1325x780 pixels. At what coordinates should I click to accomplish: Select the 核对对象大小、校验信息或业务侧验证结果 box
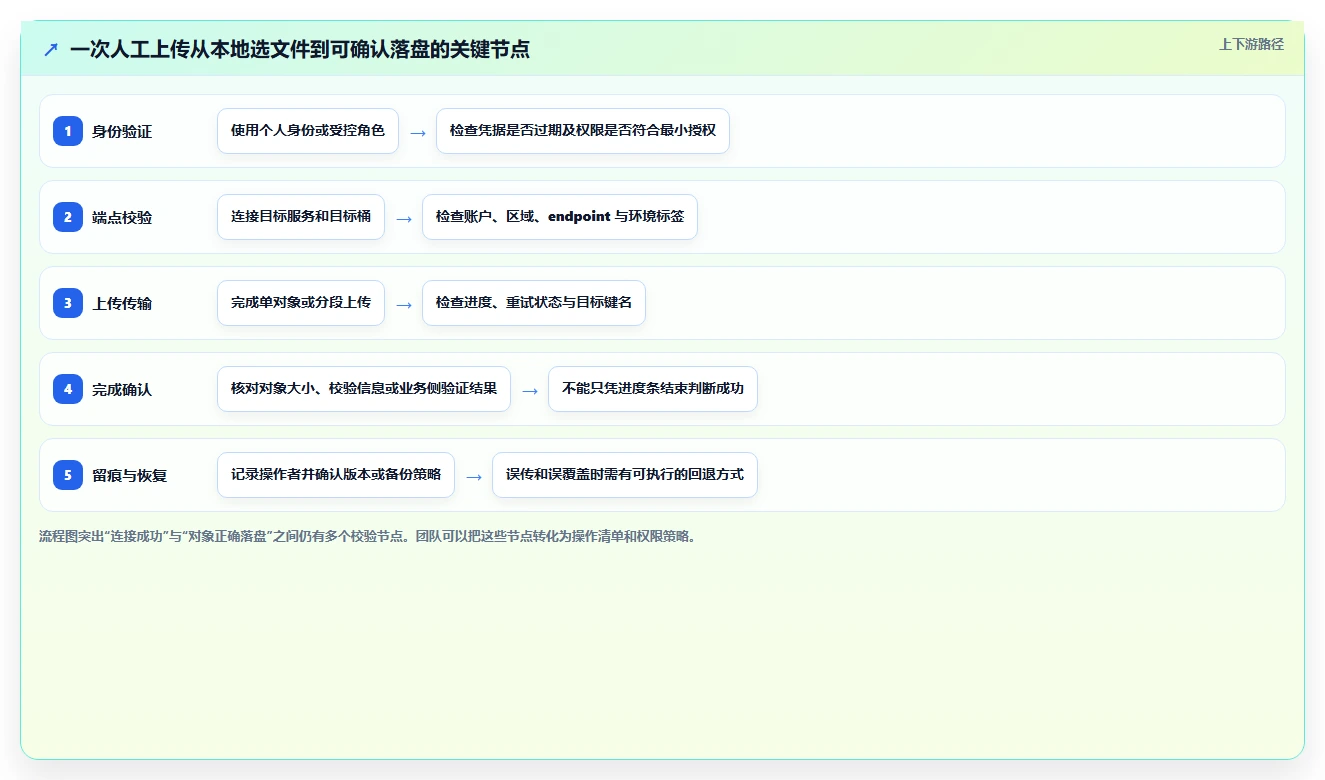(364, 389)
